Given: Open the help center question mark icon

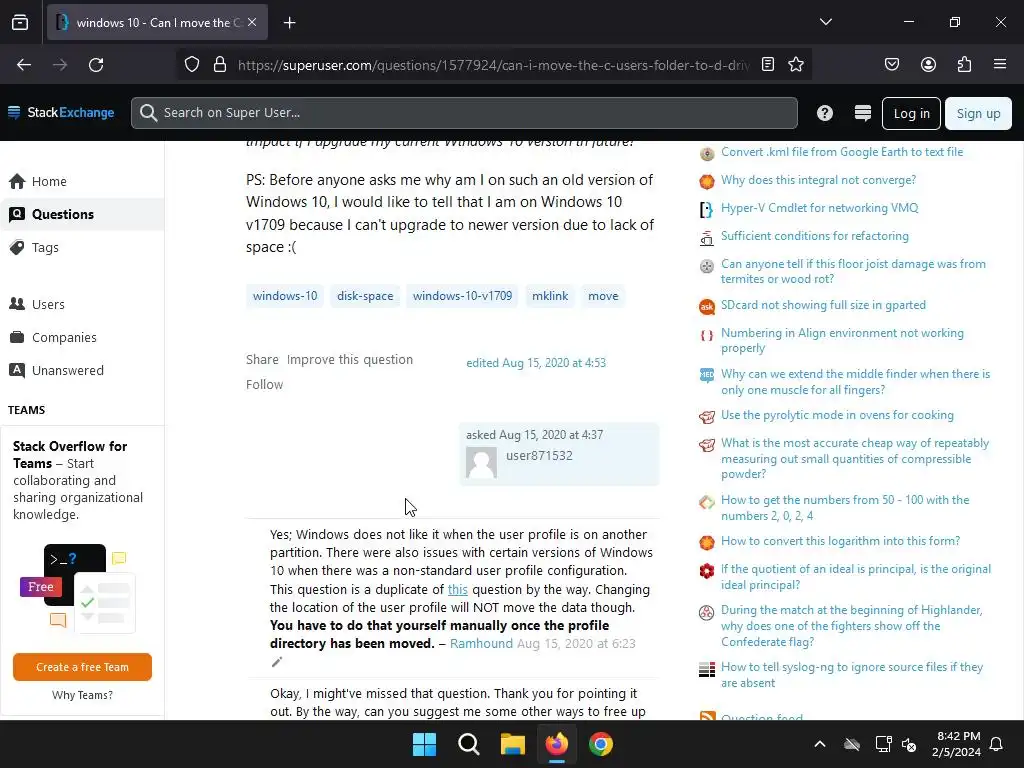Looking at the screenshot, I should 825,113.
